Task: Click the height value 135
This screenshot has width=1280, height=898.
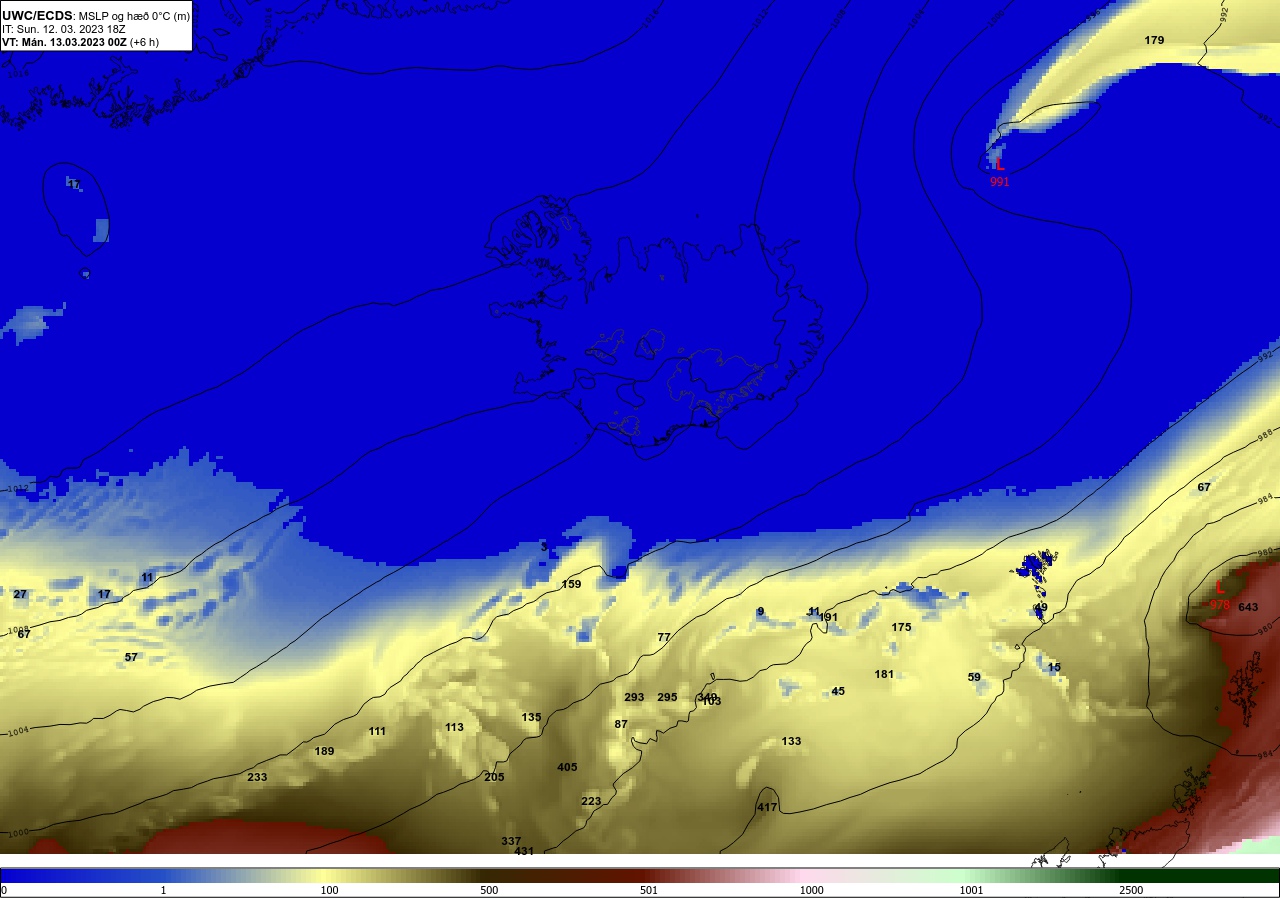Action: tap(531, 717)
